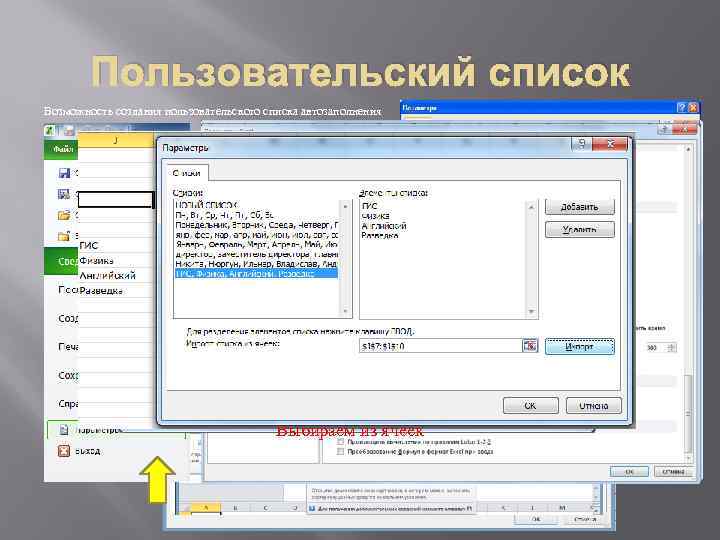This screenshot has height=540, width=720.
Task: Click Отмена in the bottom-most background dialog
Action: click(x=585, y=519)
